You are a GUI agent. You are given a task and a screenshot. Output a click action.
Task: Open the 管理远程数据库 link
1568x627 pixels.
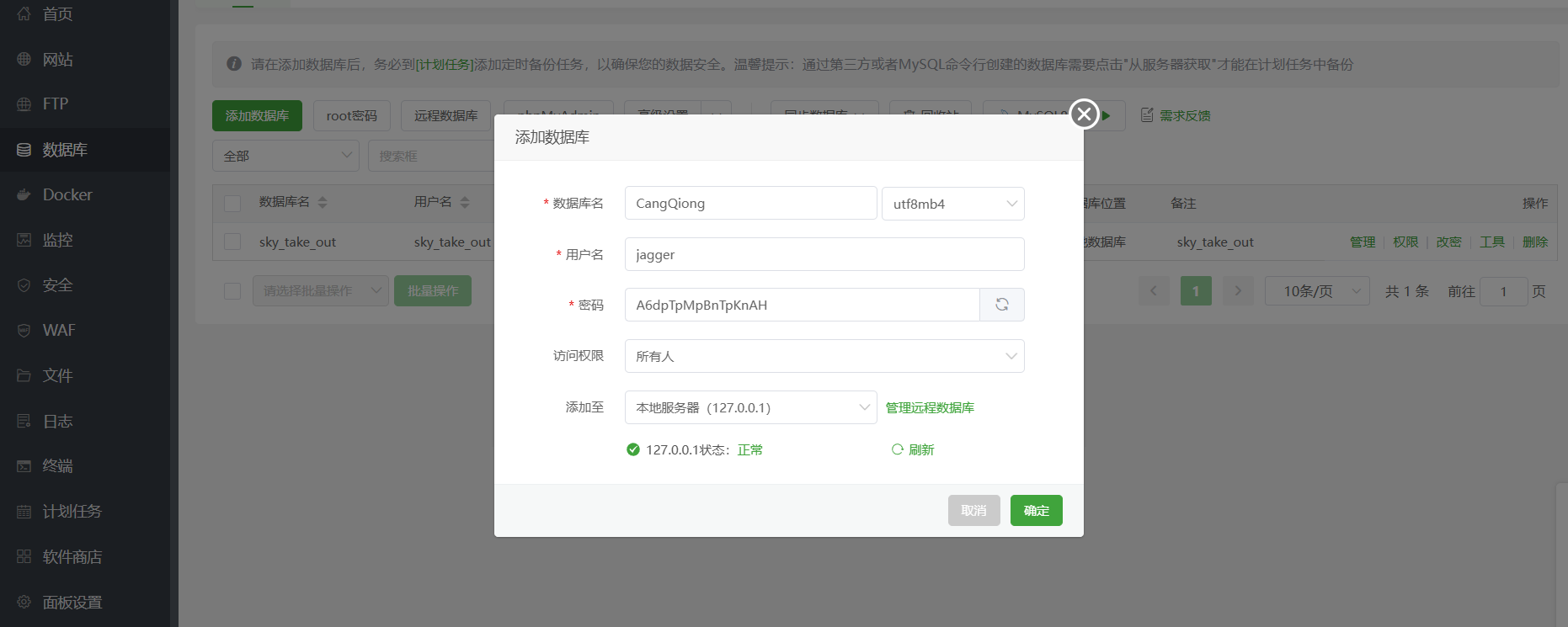[930, 407]
